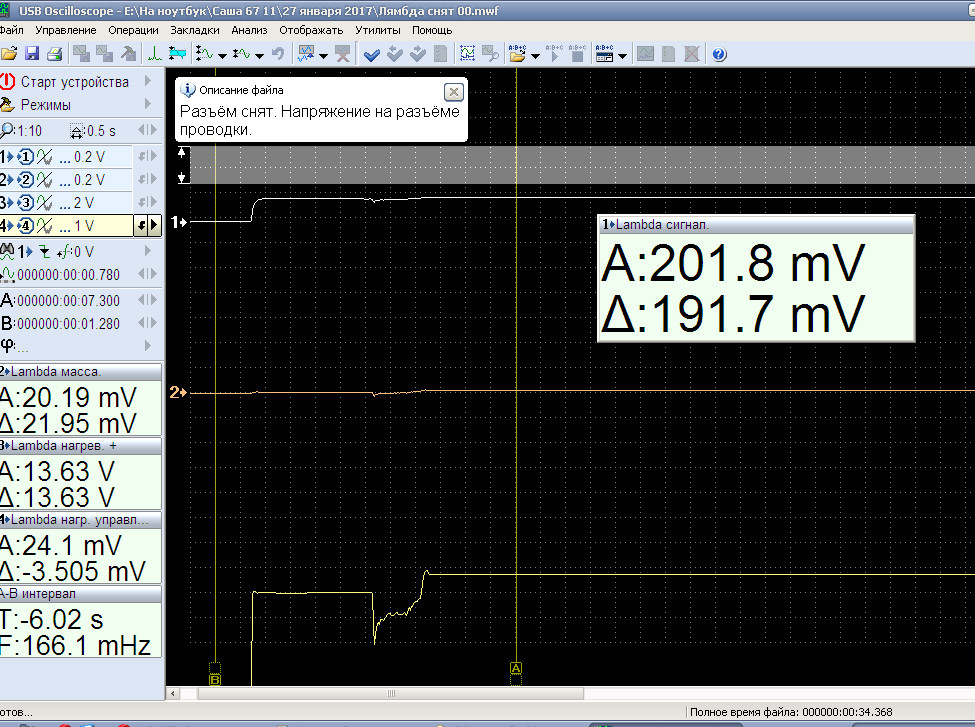Toggle channel 1 circled number icon
The height and width of the screenshot is (727, 975).
tap(26, 157)
